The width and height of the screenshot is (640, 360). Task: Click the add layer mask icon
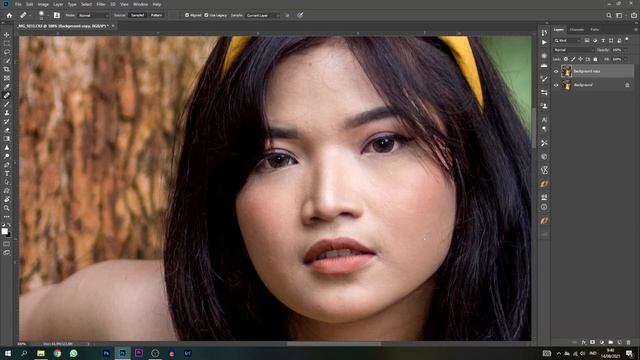click(x=593, y=342)
